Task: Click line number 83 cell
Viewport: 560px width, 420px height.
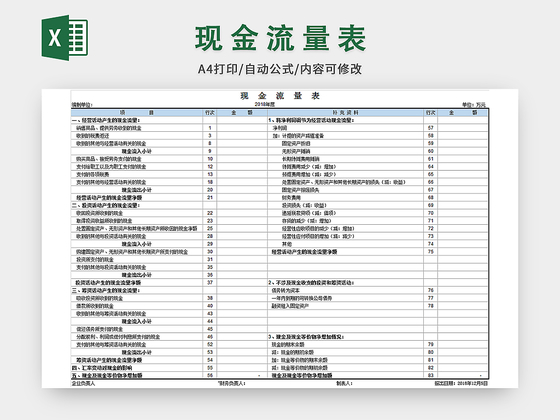Action: click(430, 375)
